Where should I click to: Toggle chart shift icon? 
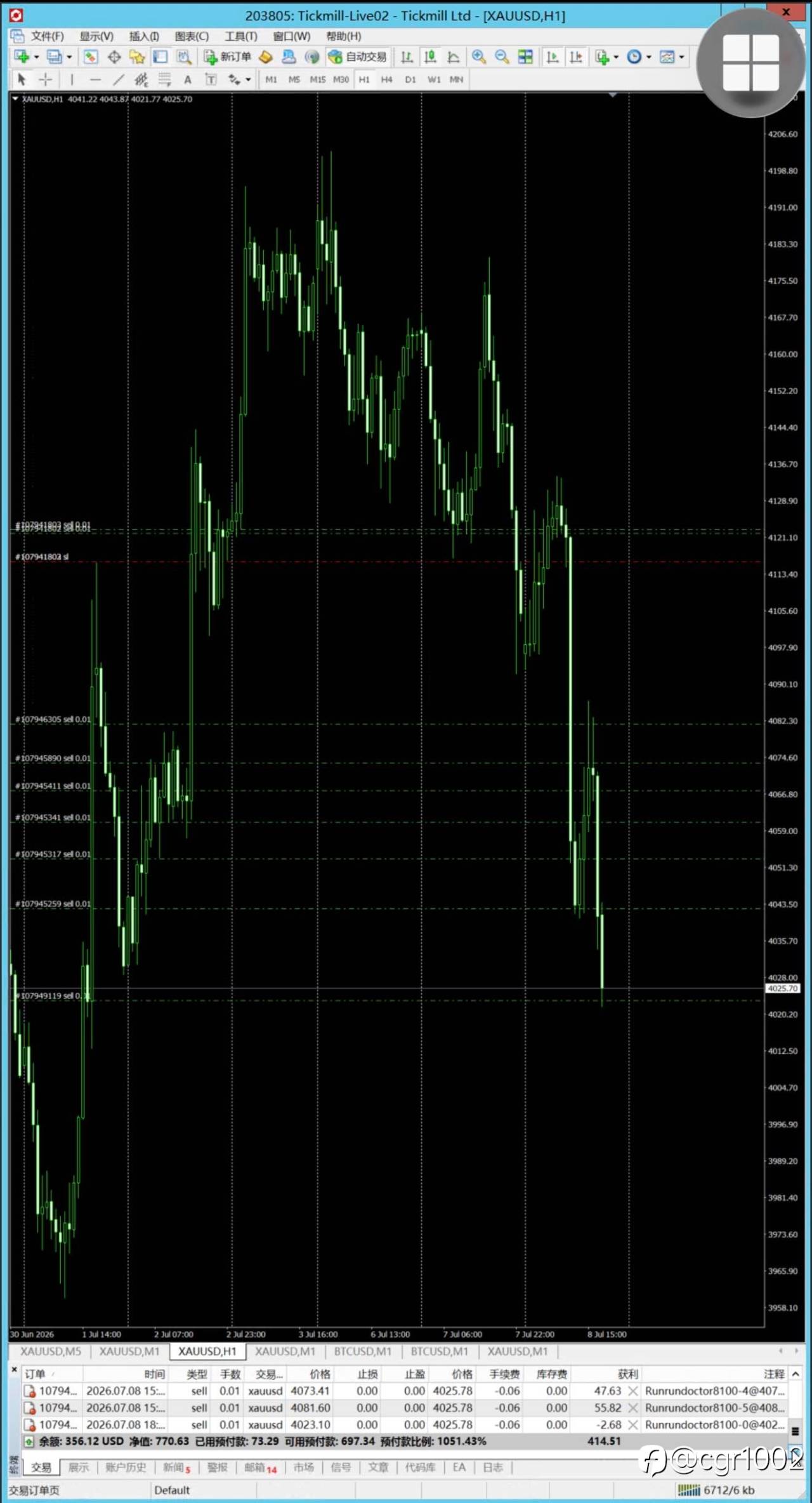click(576, 56)
